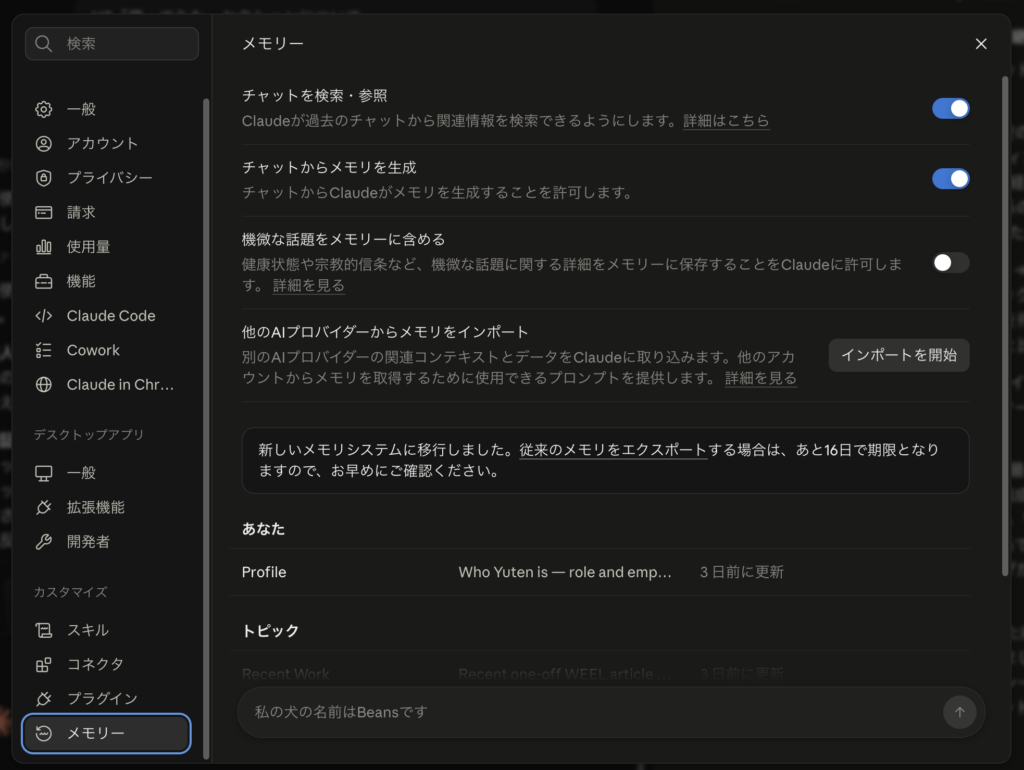
Task: Open 機能 settings section
Action: point(106,281)
